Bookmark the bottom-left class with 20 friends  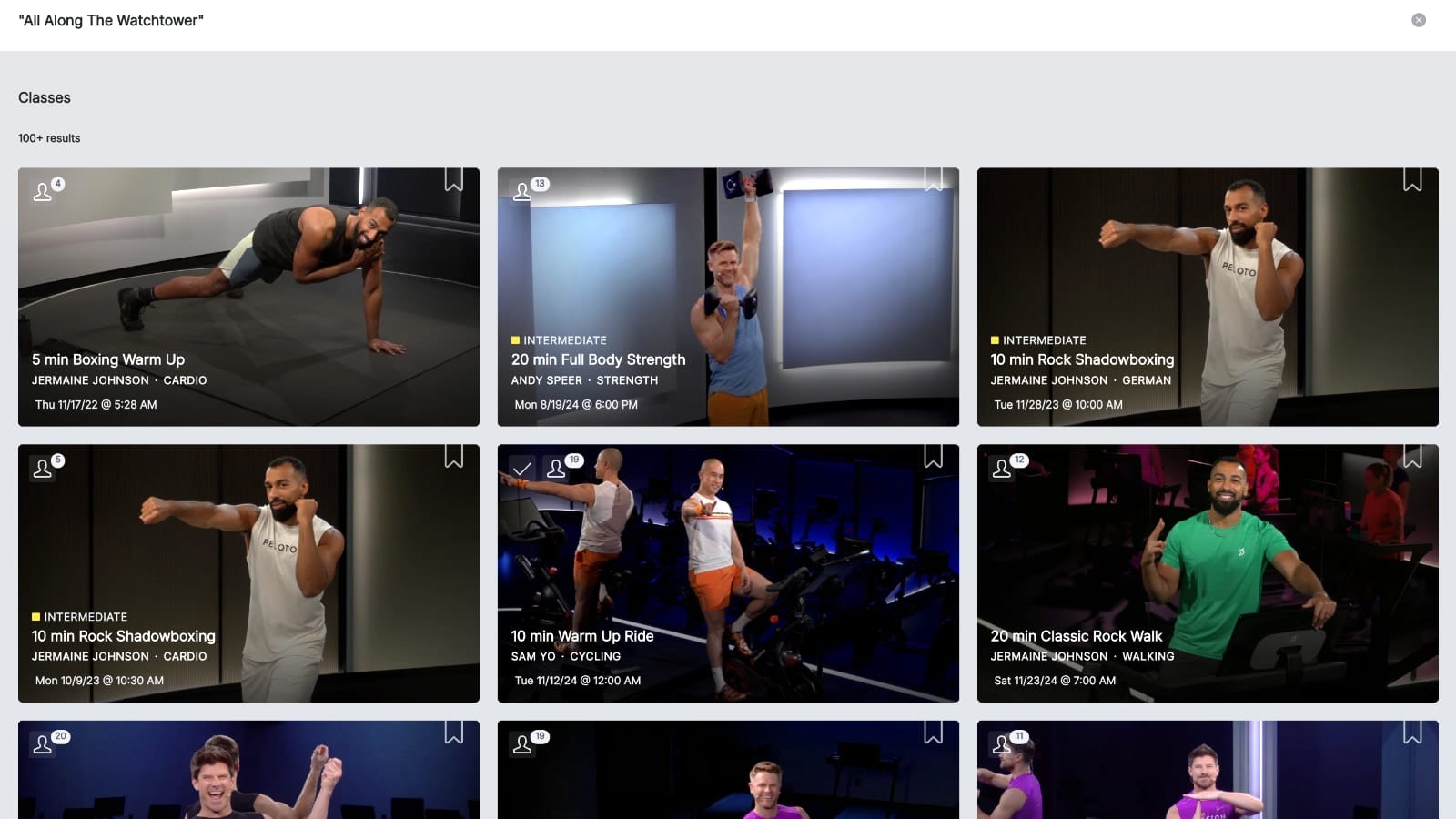(x=453, y=733)
